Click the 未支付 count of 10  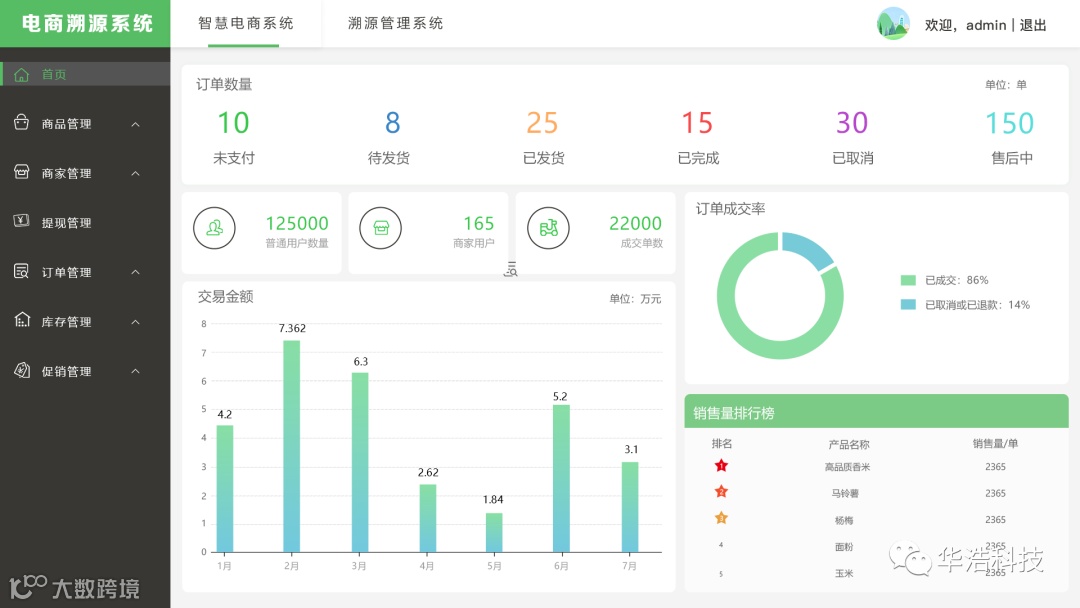pos(233,123)
